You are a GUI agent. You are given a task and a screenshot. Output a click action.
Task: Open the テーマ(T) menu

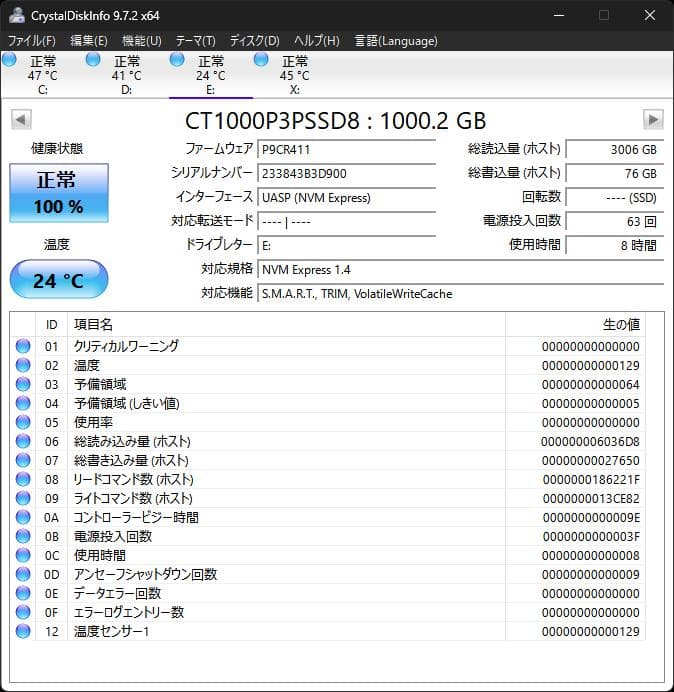click(196, 41)
